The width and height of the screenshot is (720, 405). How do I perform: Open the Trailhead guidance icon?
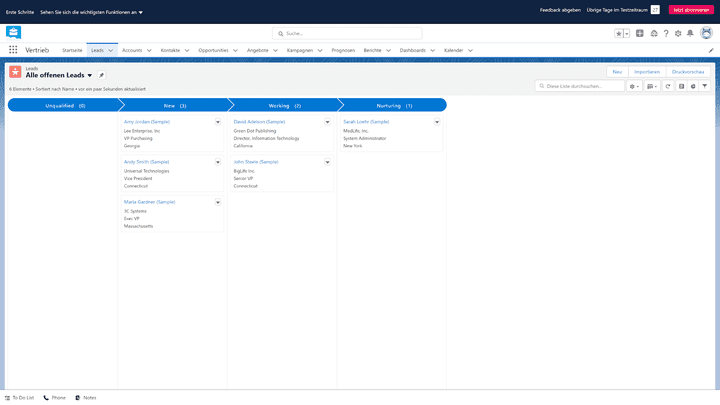654,34
